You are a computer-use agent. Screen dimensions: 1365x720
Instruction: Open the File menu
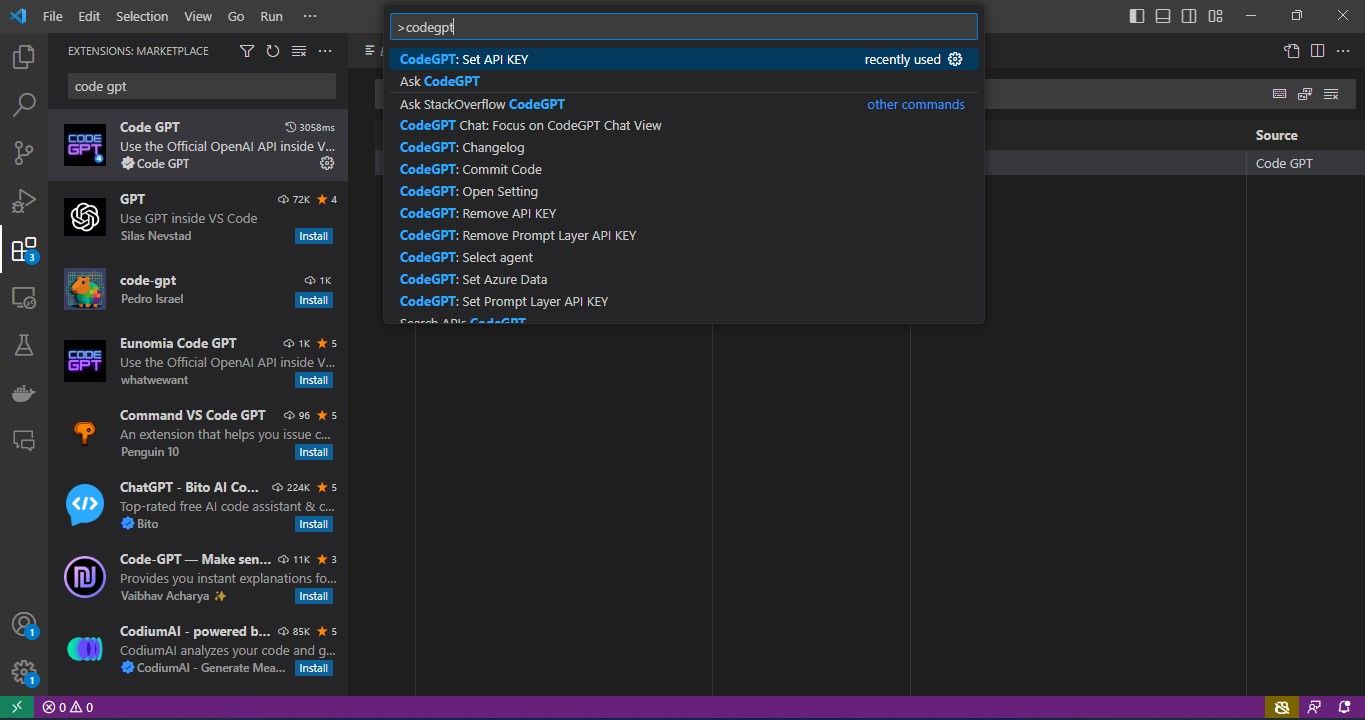point(51,15)
